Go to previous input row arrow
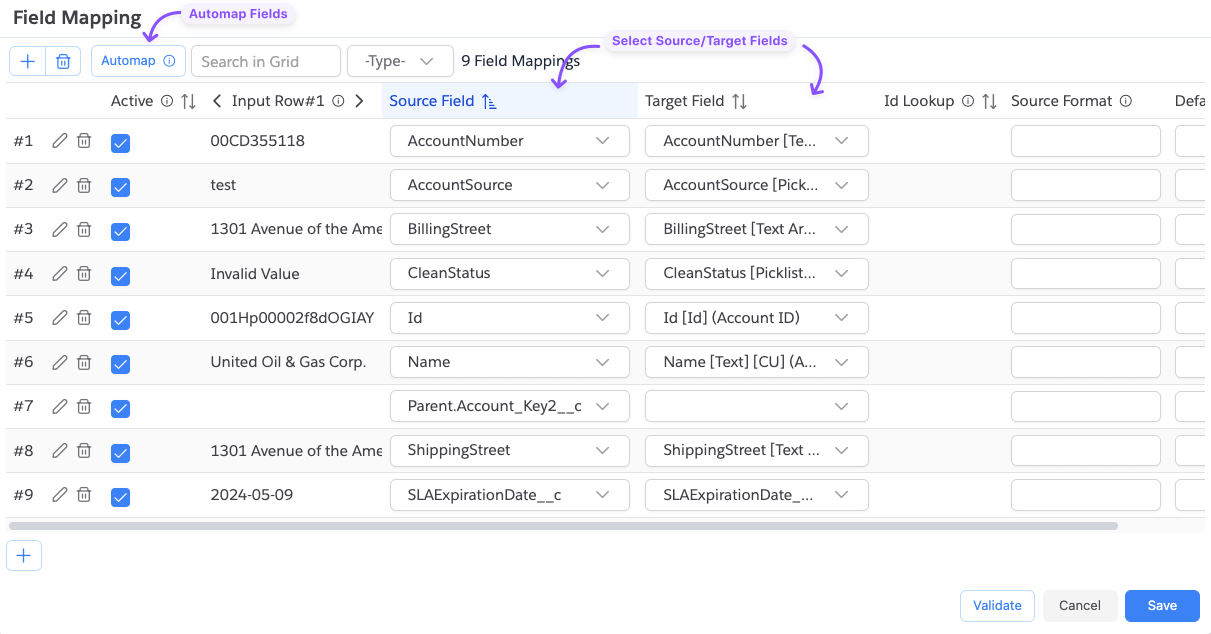Image resolution: width=1211 pixels, height=634 pixels. click(x=217, y=101)
